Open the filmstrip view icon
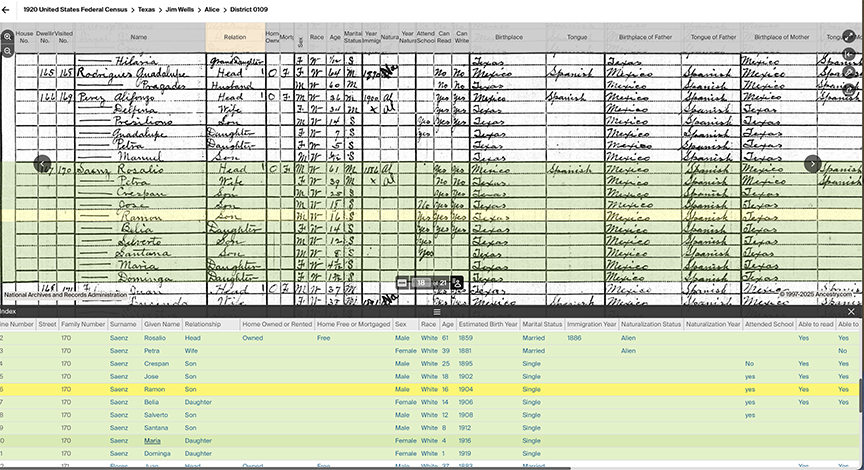The height and width of the screenshot is (470, 864). tap(402, 283)
